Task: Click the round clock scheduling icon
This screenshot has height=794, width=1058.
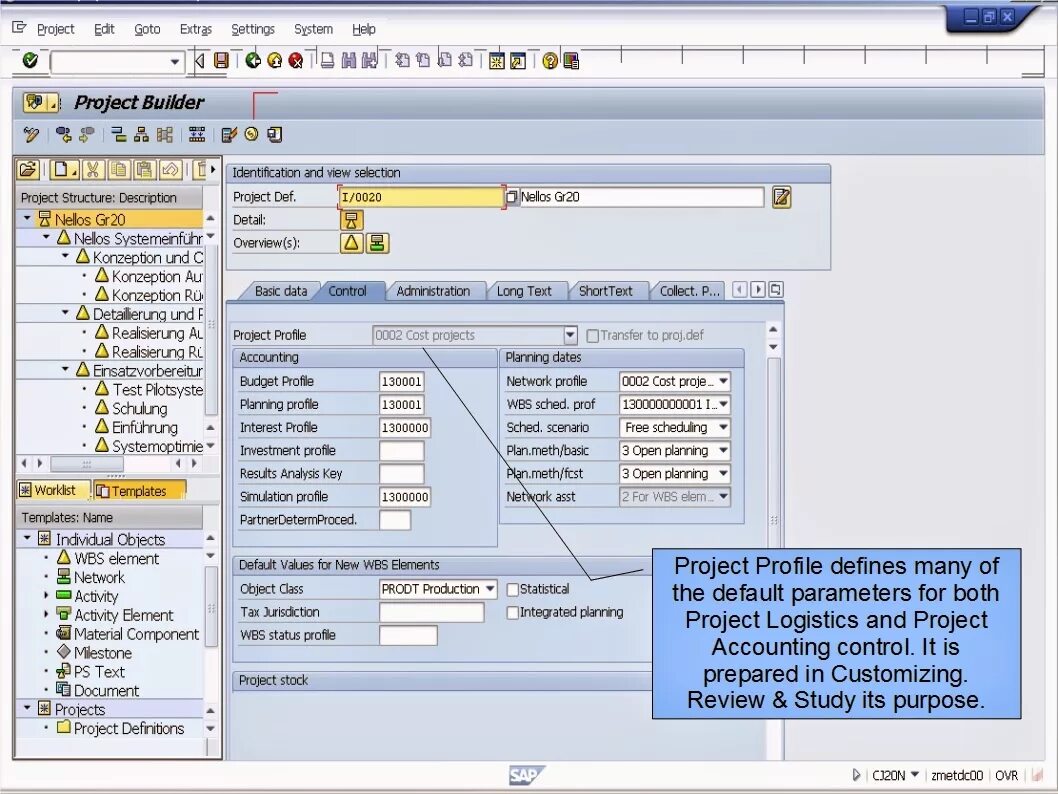Action: click(252, 134)
